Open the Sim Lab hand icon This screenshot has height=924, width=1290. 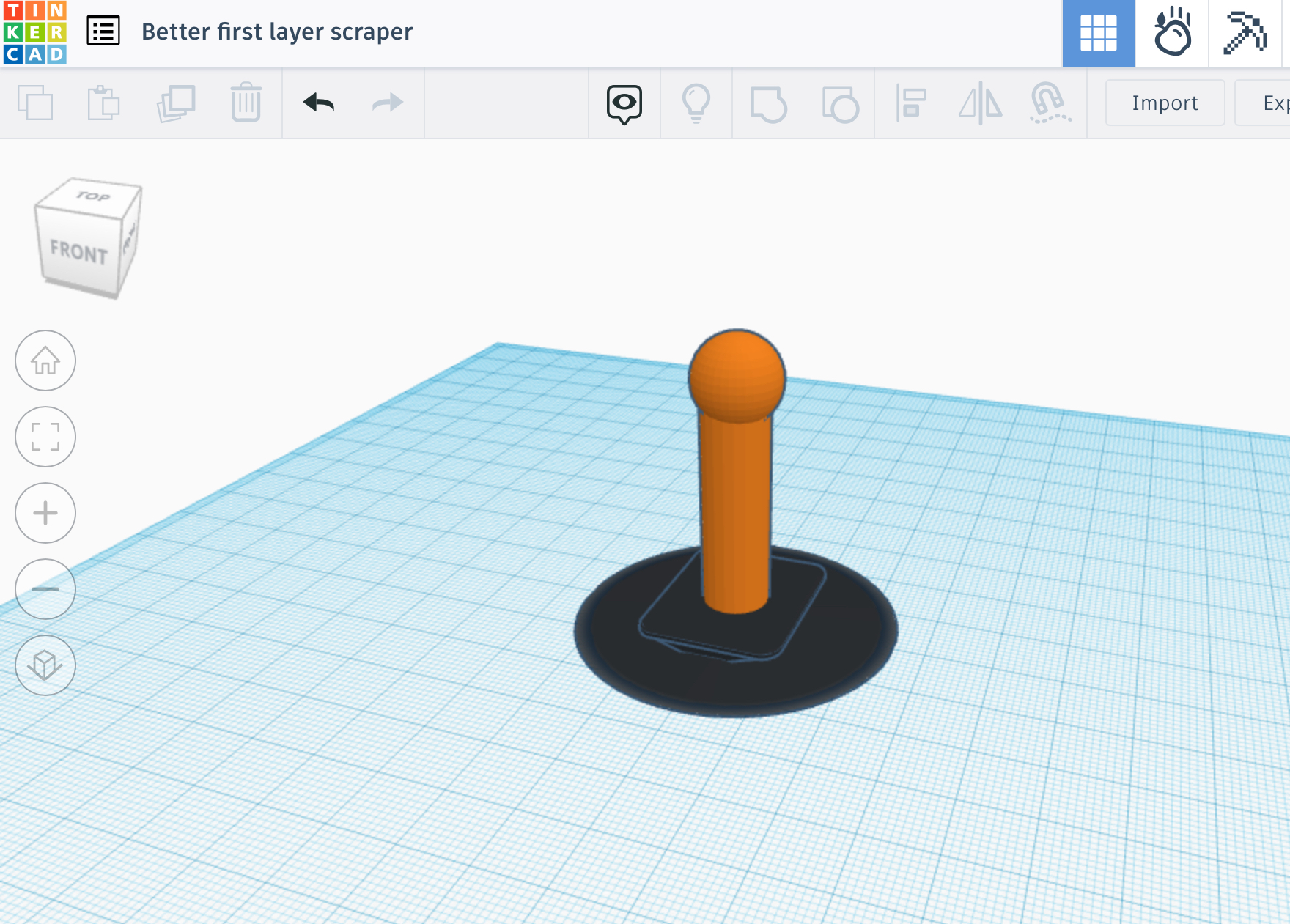(x=1171, y=33)
